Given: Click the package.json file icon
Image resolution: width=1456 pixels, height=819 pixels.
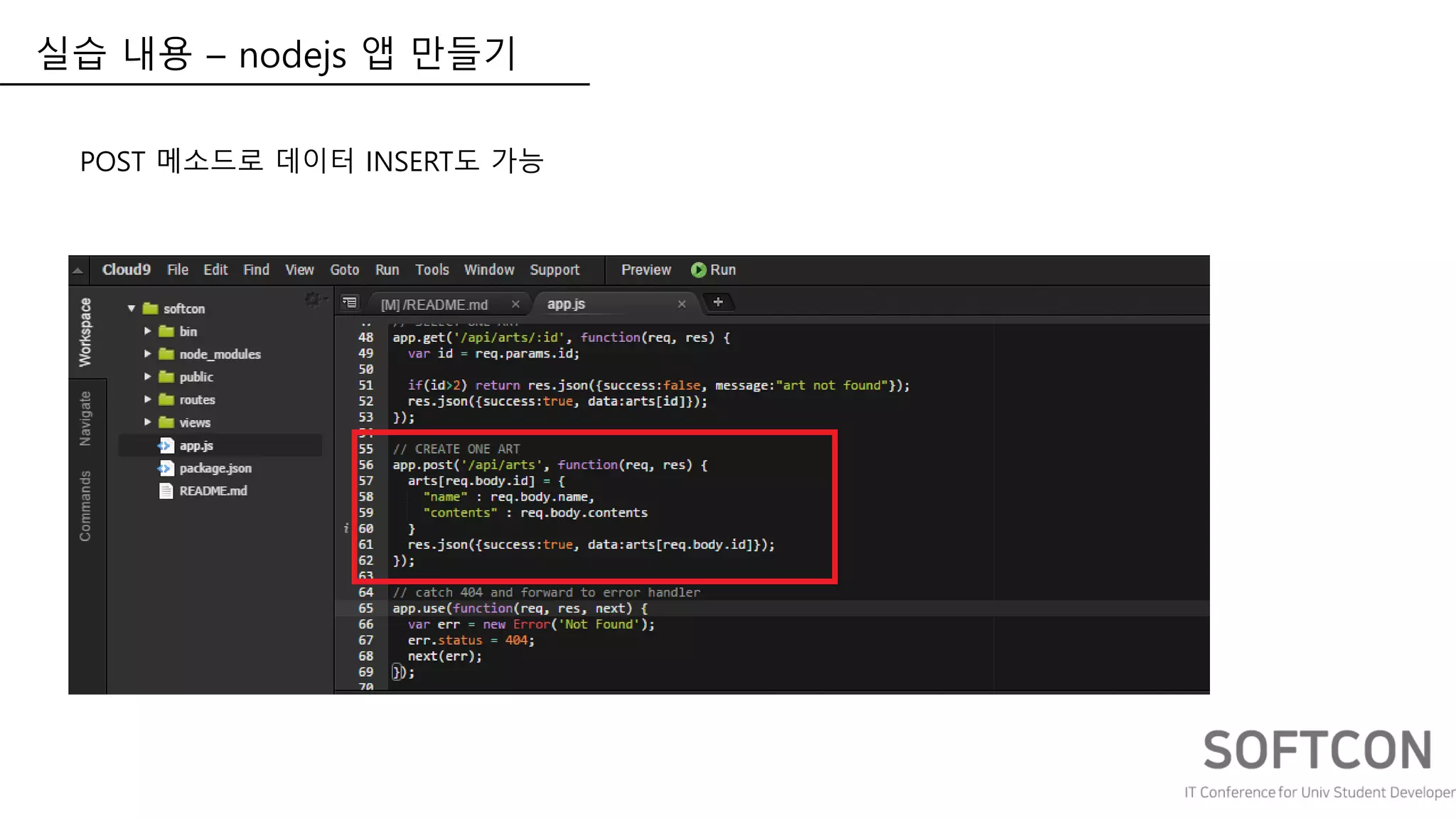Looking at the screenshot, I should [166, 469].
